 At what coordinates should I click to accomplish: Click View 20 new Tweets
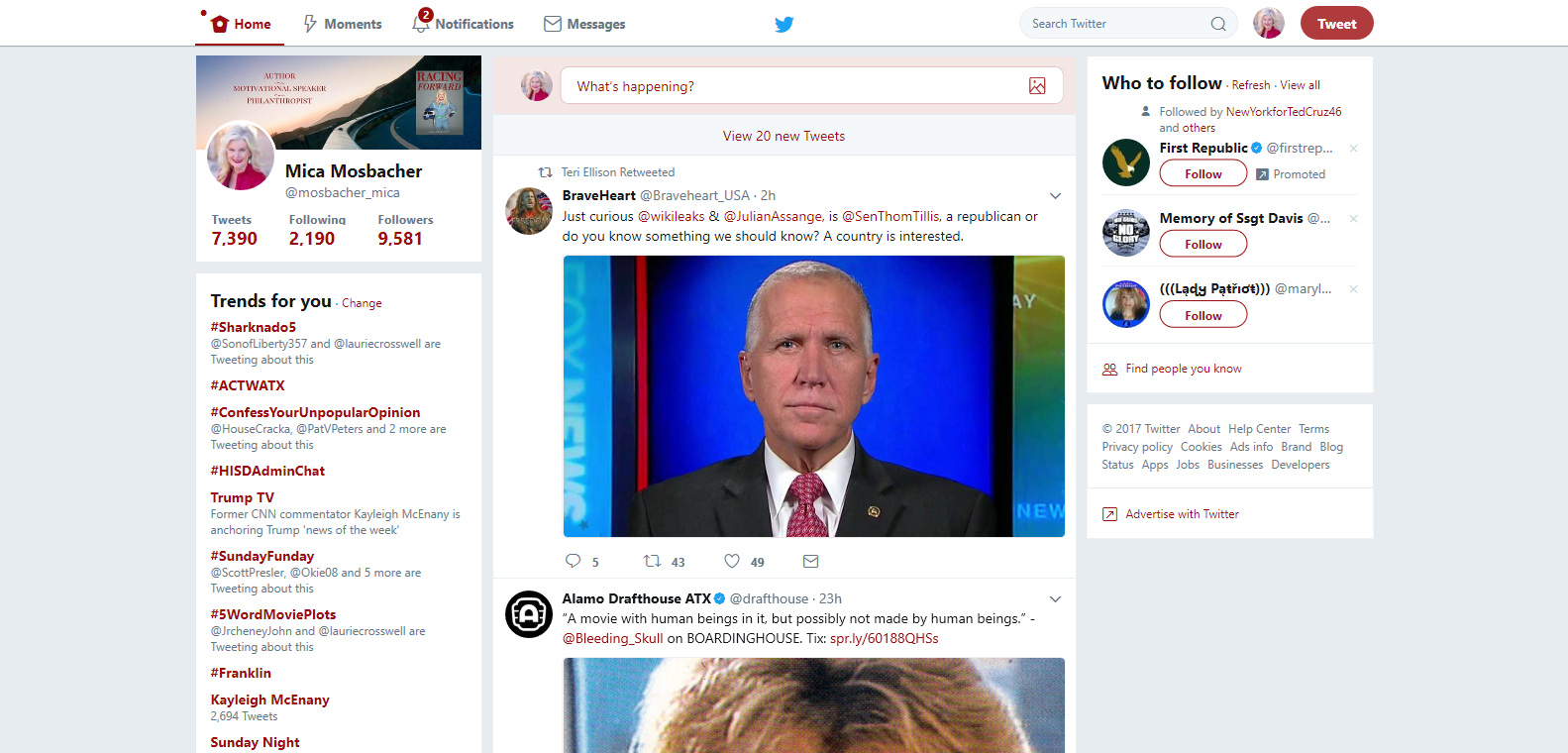pyautogui.click(x=784, y=136)
